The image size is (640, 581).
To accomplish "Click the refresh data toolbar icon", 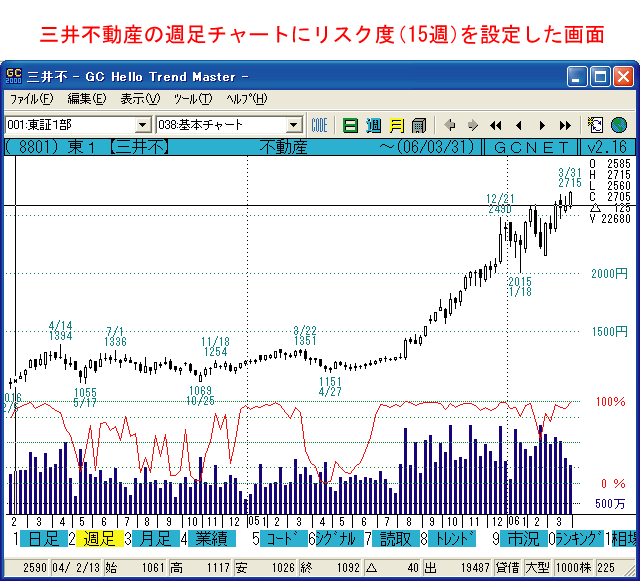I will click(596, 125).
